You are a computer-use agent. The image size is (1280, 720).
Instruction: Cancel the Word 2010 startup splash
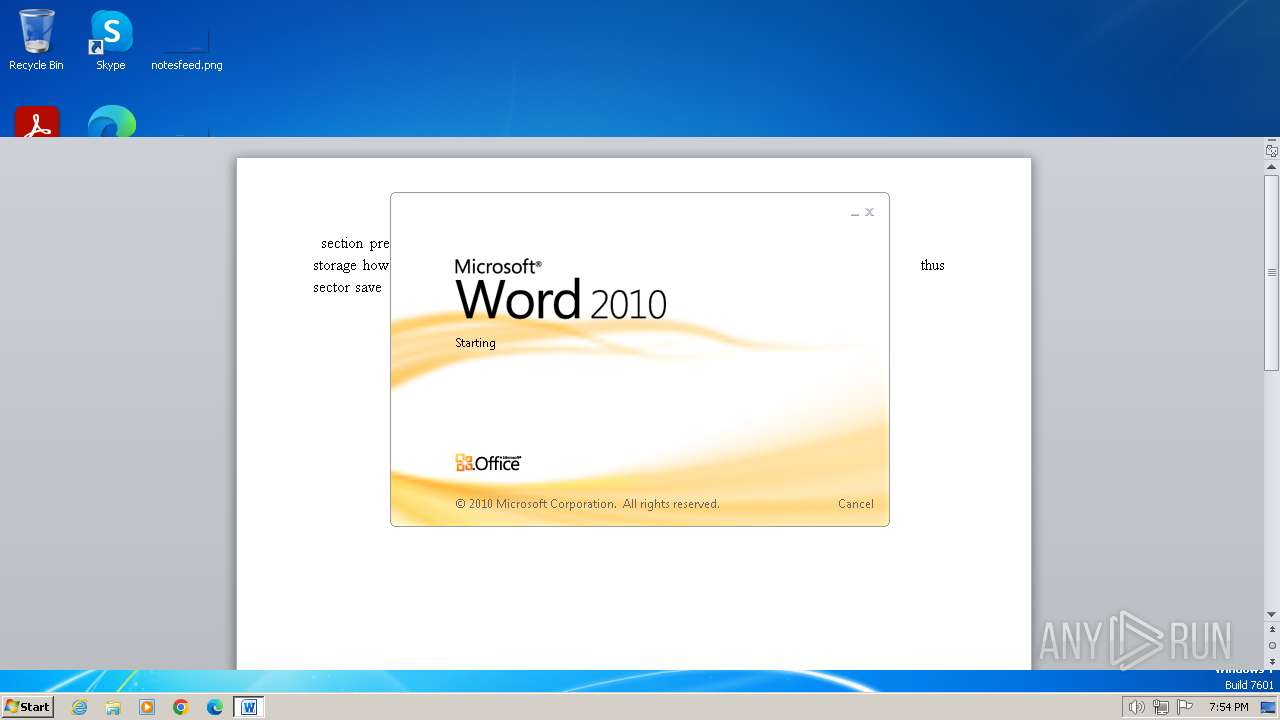pos(855,504)
